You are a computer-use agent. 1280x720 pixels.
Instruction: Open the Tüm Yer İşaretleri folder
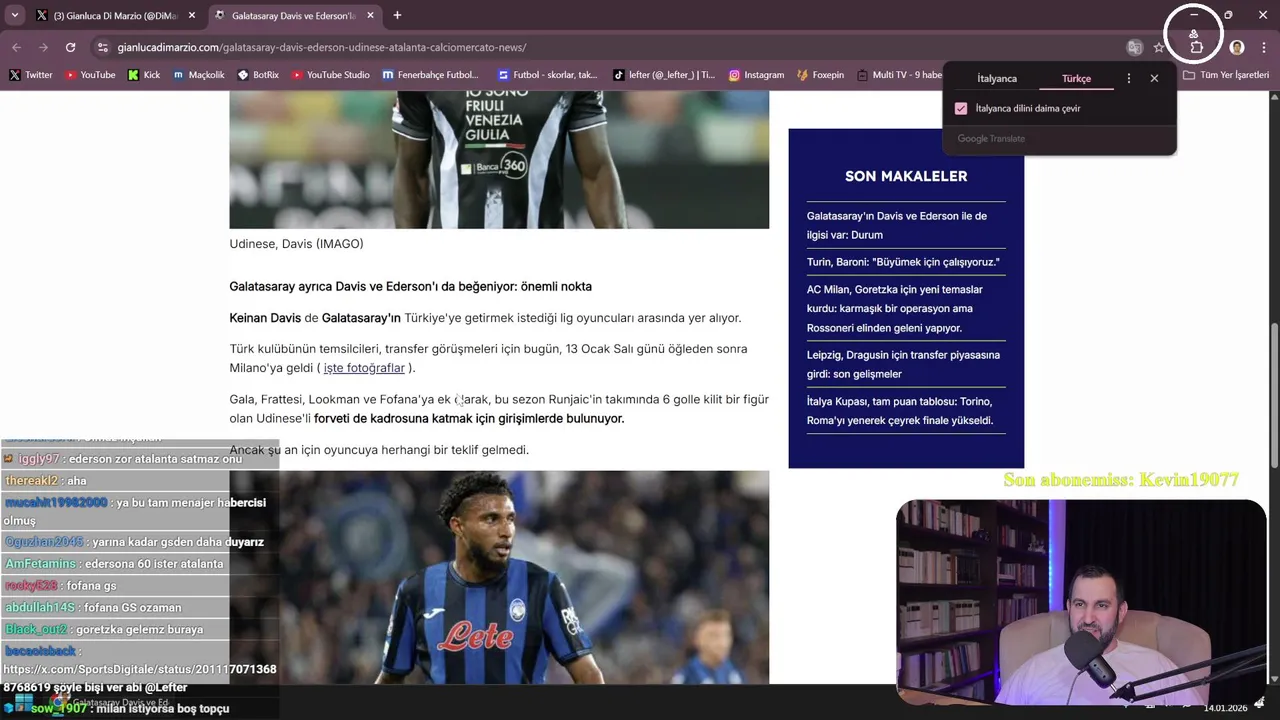pyautogui.click(x=1226, y=75)
